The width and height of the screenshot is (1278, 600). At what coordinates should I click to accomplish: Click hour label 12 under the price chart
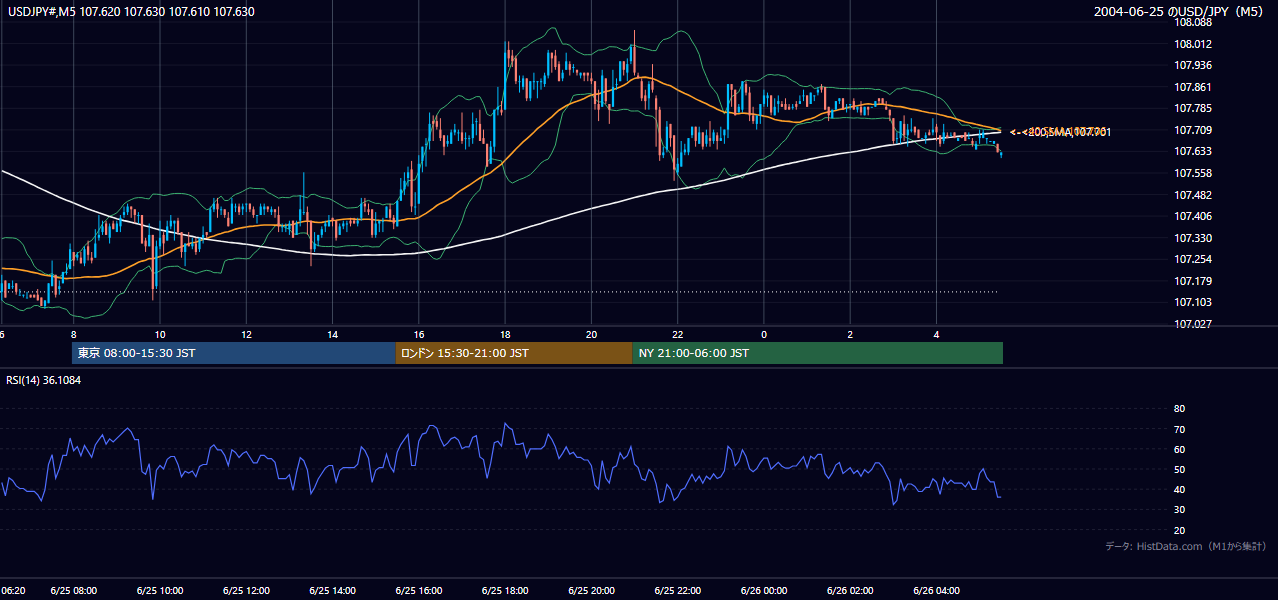246,334
